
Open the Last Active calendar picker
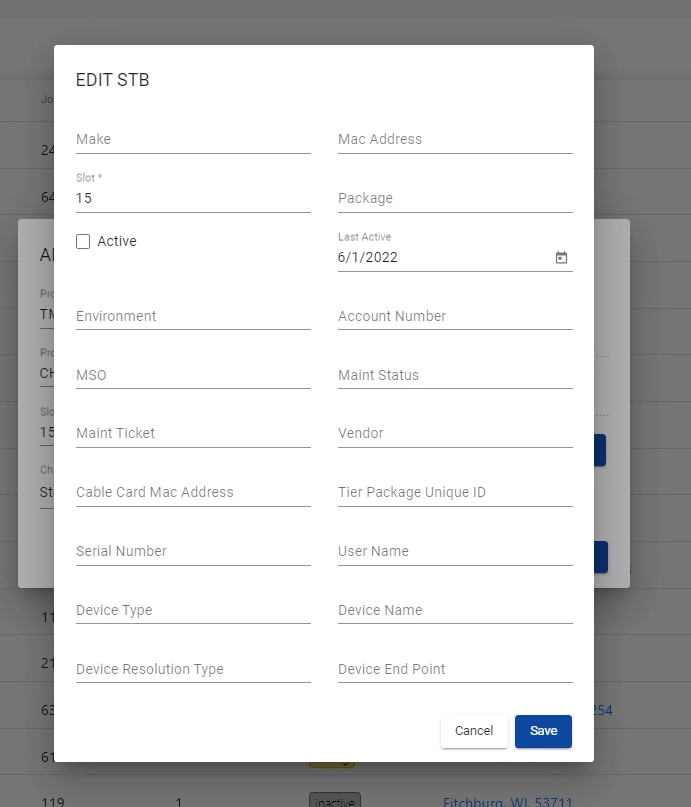[561, 257]
